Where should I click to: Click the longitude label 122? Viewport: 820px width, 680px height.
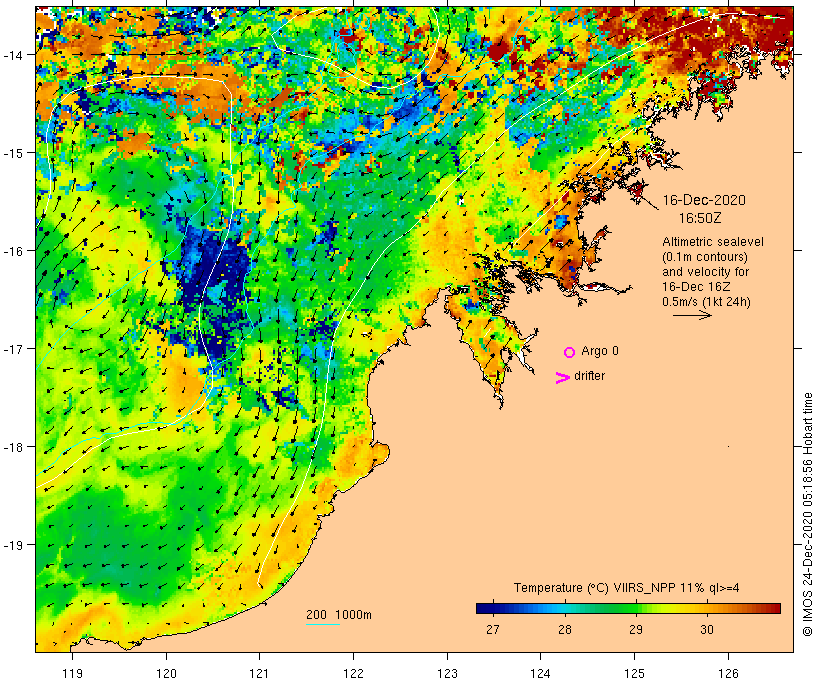pyautogui.click(x=354, y=673)
